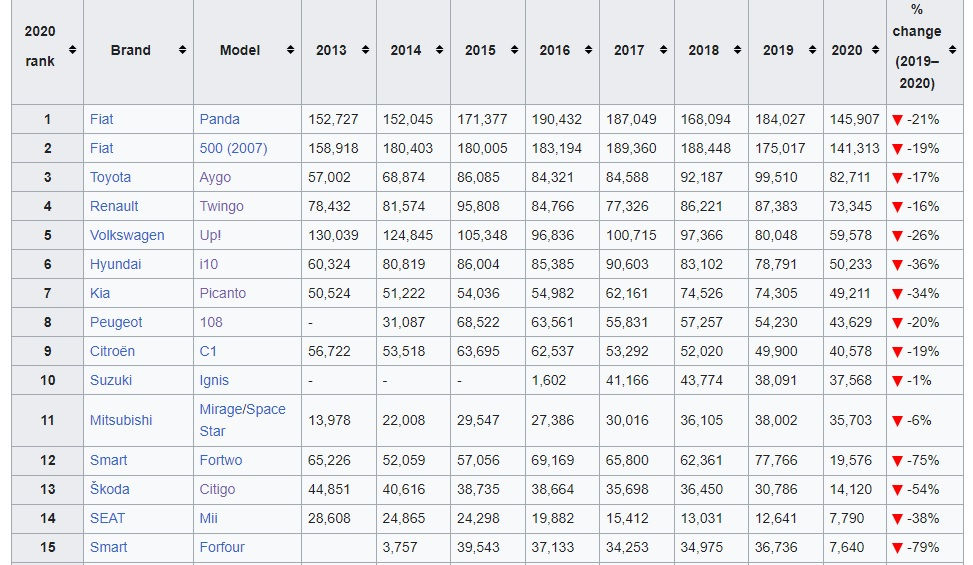Open the Panda model link
Screen dimensions: 973x565
coord(220,119)
